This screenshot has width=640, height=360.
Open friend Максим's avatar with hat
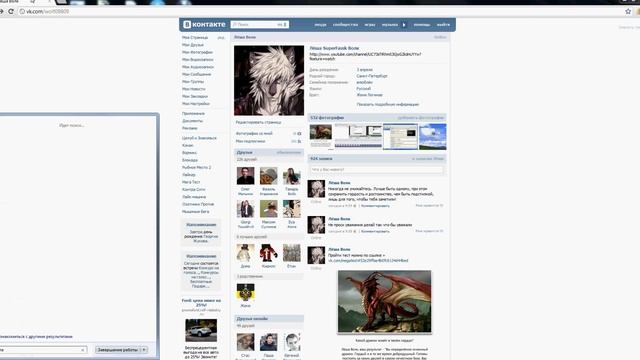pos(269,209)
